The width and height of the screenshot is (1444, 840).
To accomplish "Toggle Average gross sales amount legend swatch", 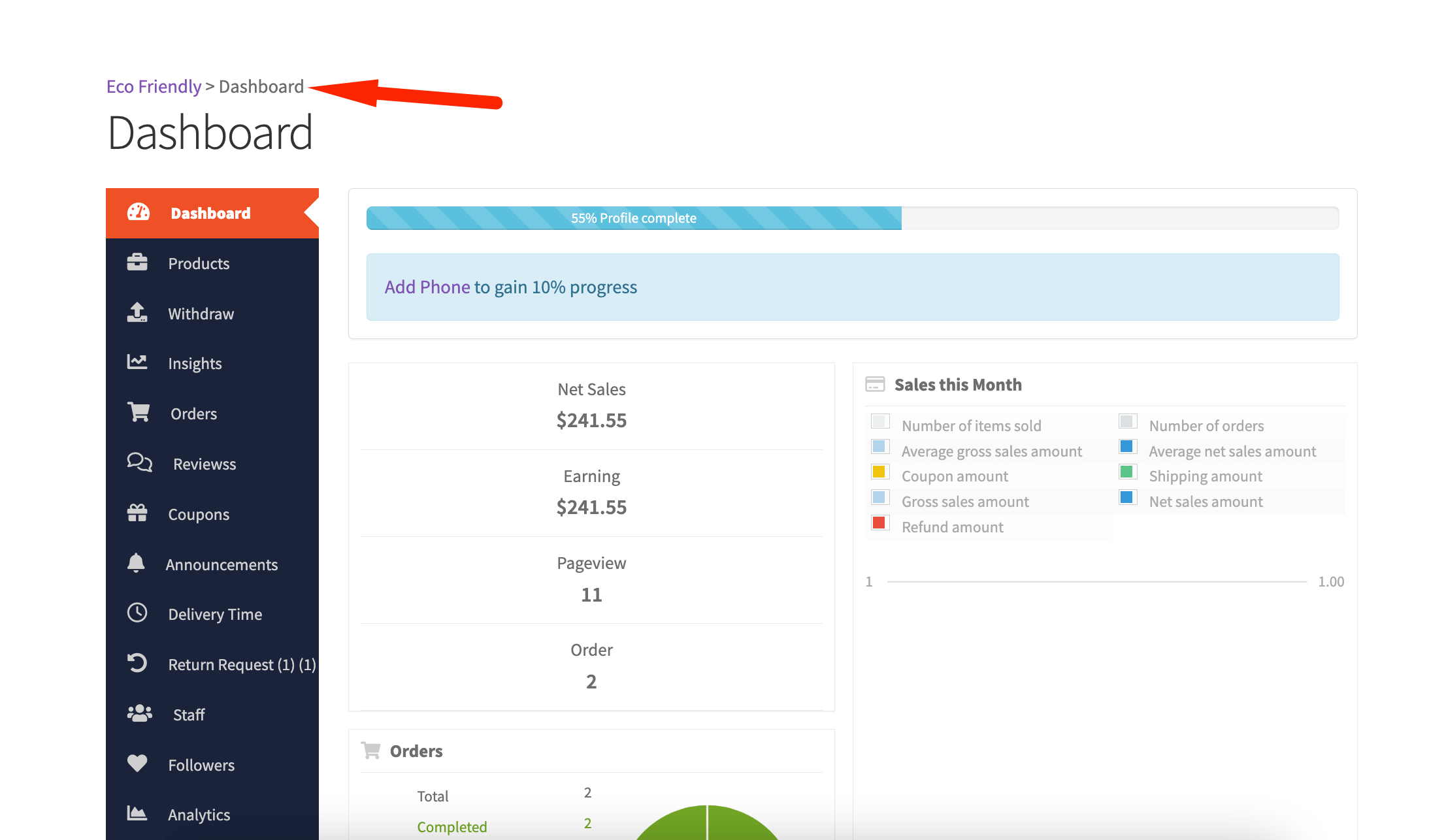I will (x=880, y=447).
